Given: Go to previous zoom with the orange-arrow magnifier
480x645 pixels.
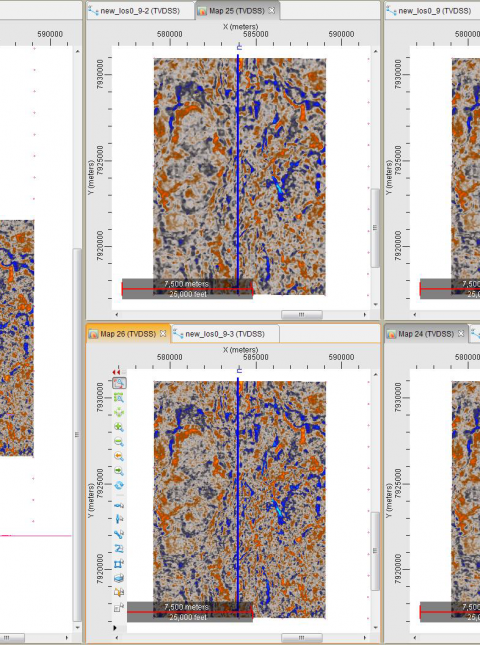Looking at the screenshot, I should (x=119, y=456).
